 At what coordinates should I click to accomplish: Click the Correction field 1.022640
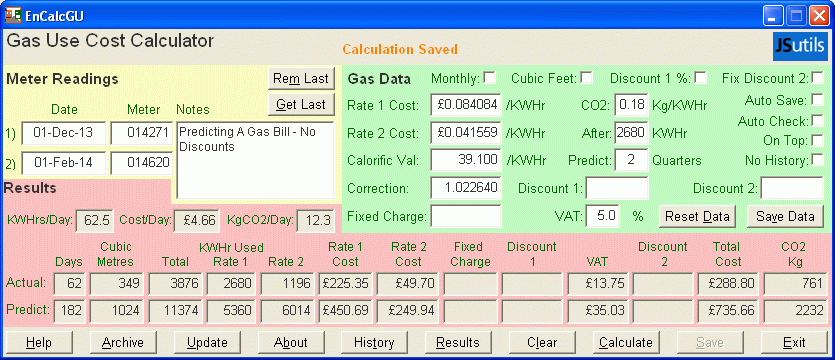point(466,188)
